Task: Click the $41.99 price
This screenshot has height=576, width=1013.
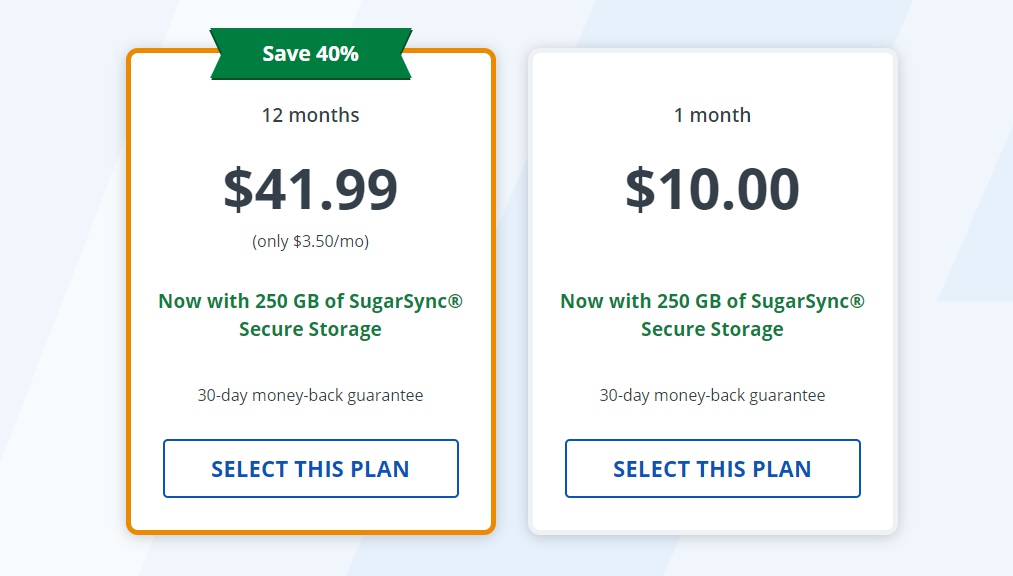Action: pos(311,189)
